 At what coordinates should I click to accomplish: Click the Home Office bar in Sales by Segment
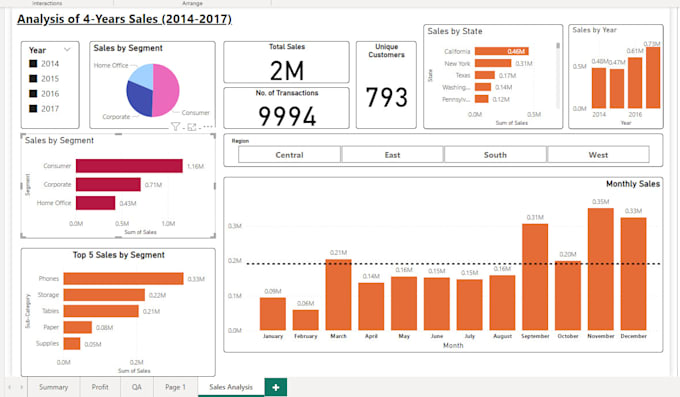[x=95, y=203]
